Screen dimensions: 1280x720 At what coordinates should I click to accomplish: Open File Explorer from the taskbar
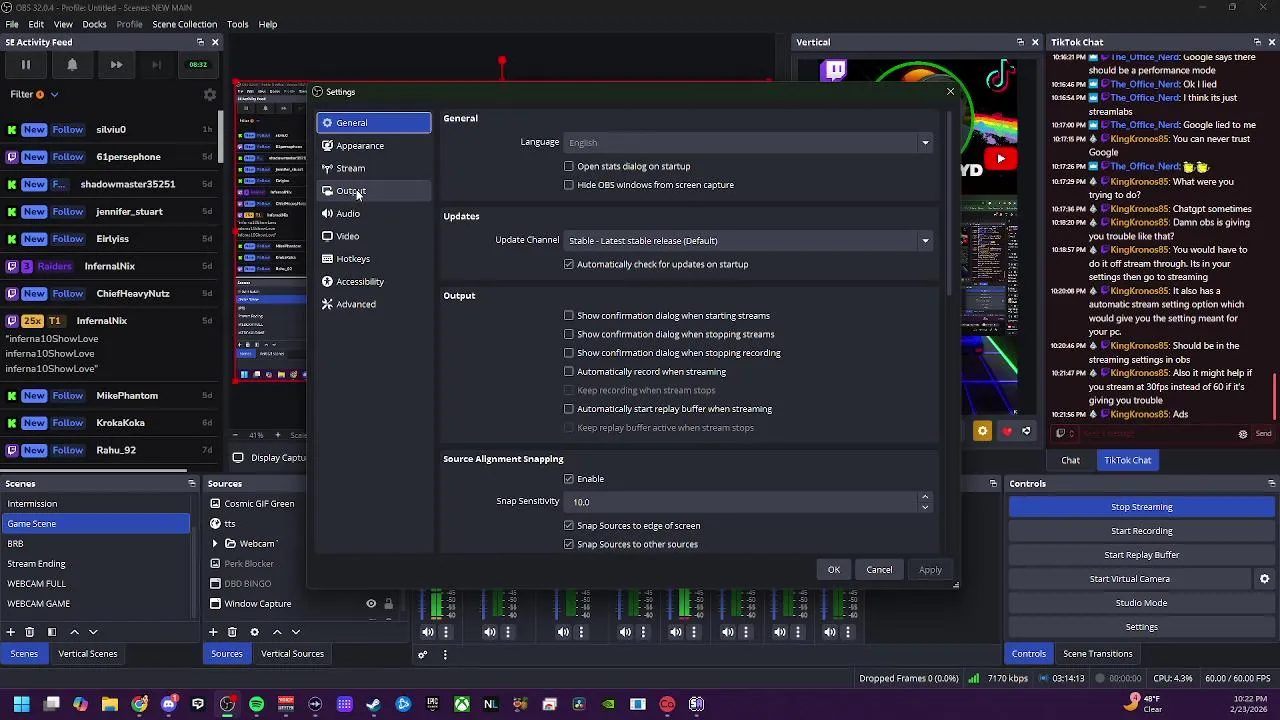click(x=110, y=705)
